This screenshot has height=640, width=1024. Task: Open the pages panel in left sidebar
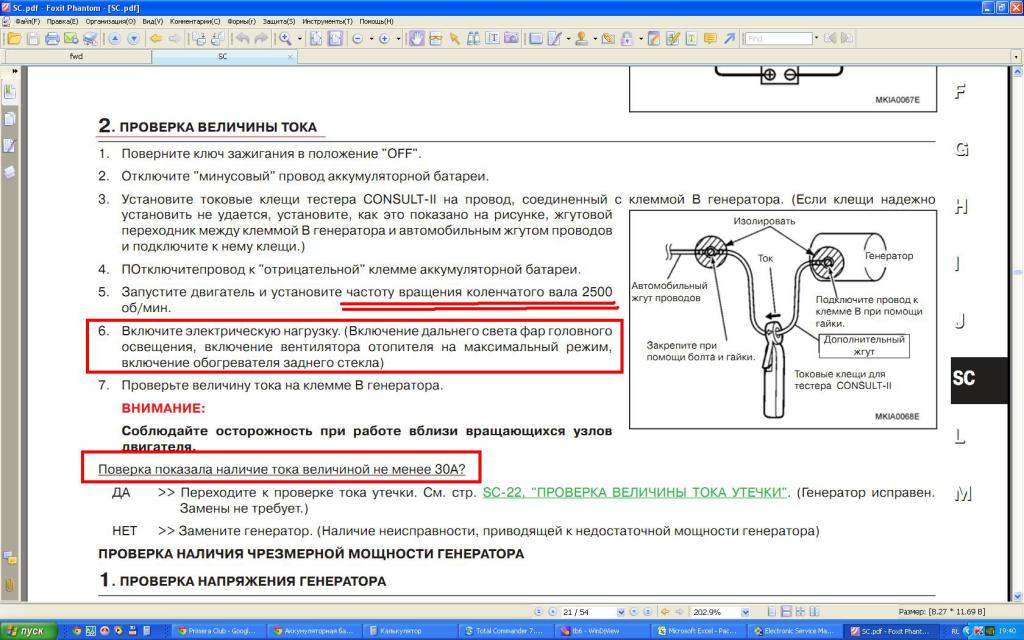coord(10,119)
